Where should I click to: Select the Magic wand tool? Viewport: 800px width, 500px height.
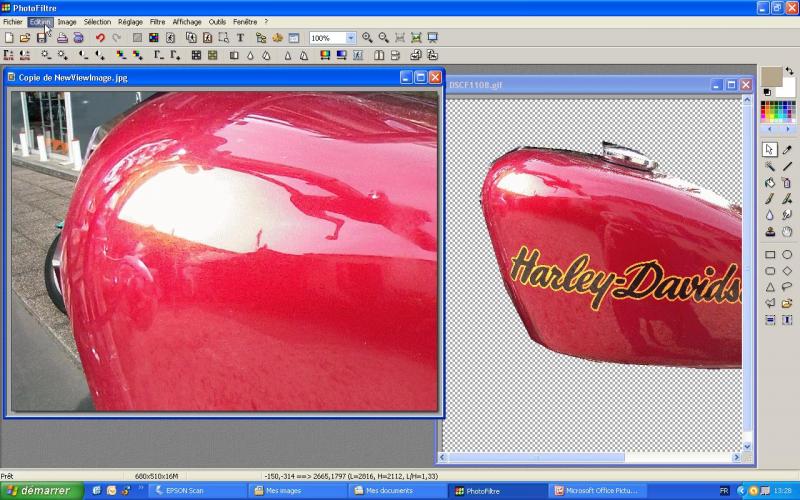pyautogui.click(x=770, y=166)
